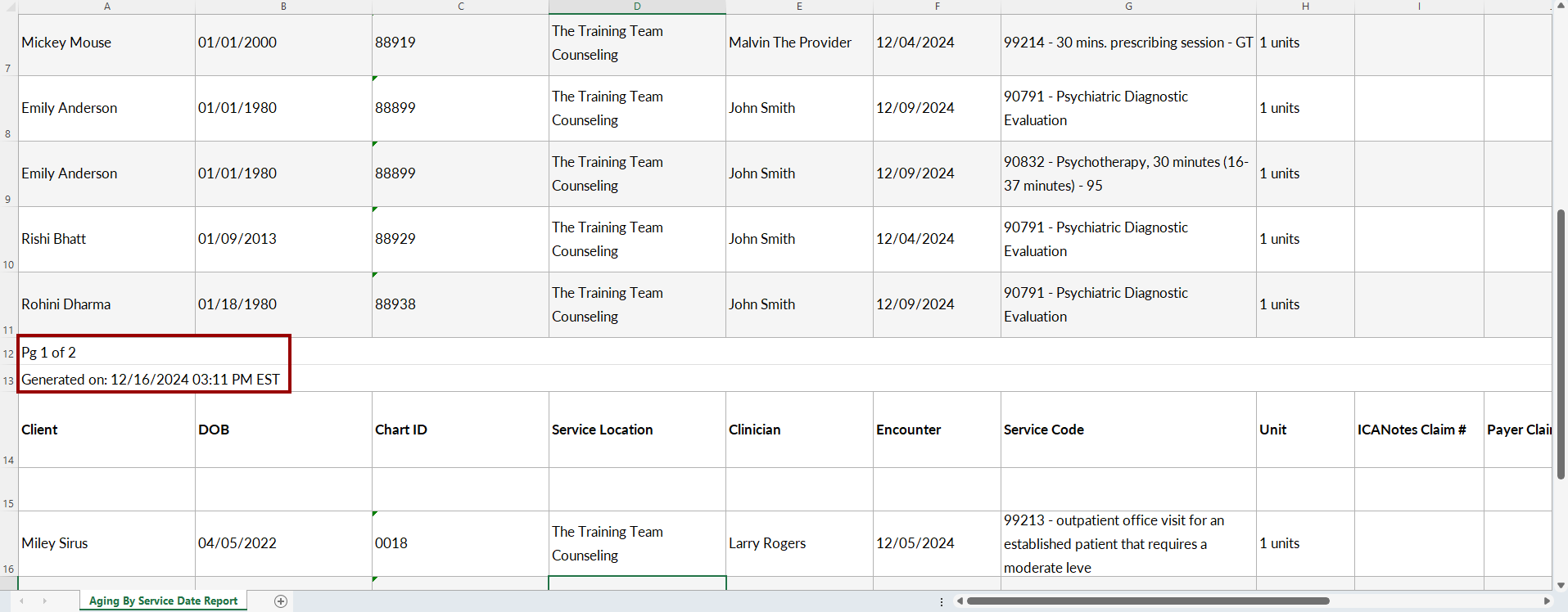This screenshot has height=612, width=1568.
Task: Select column D header
Action: tap(637, 7)
